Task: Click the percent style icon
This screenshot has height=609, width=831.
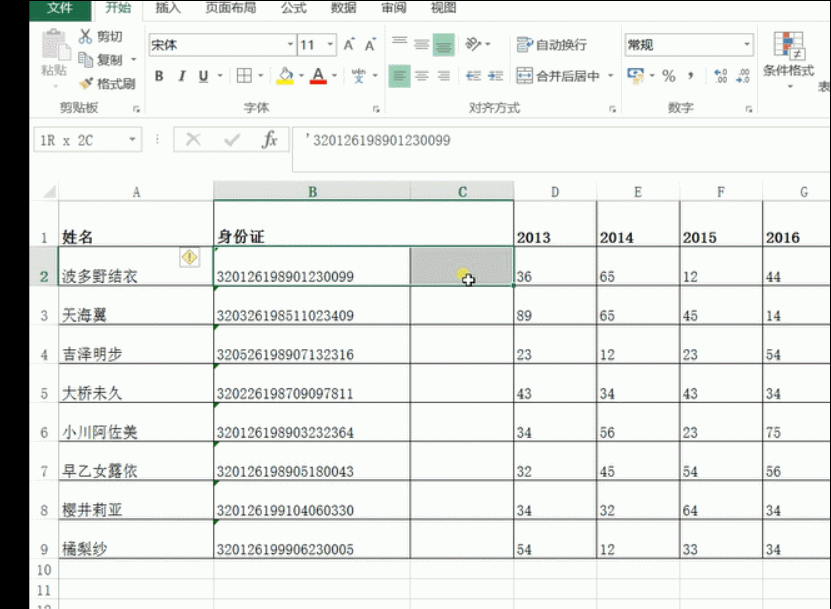Action: (x=669, y=76)
